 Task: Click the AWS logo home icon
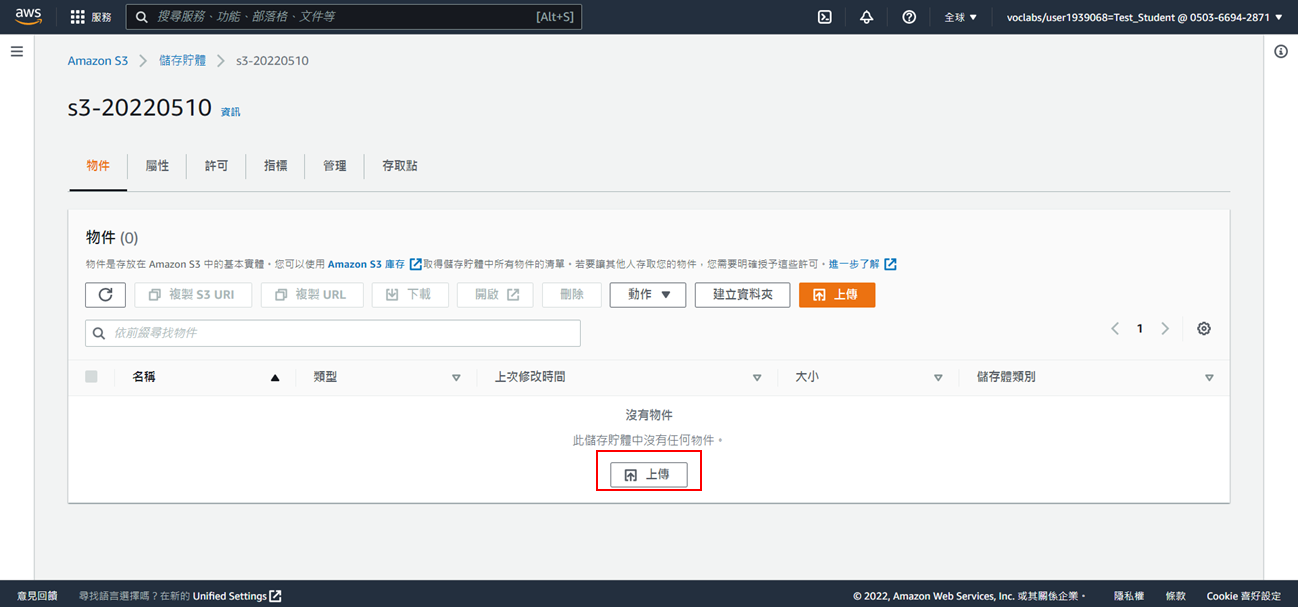[28, 17]
